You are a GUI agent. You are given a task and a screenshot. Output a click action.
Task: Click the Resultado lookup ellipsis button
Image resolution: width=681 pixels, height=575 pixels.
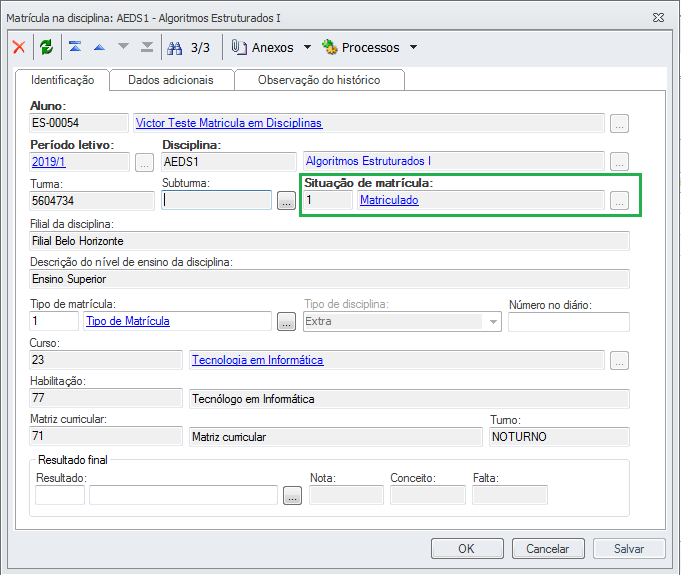point(292,496)
